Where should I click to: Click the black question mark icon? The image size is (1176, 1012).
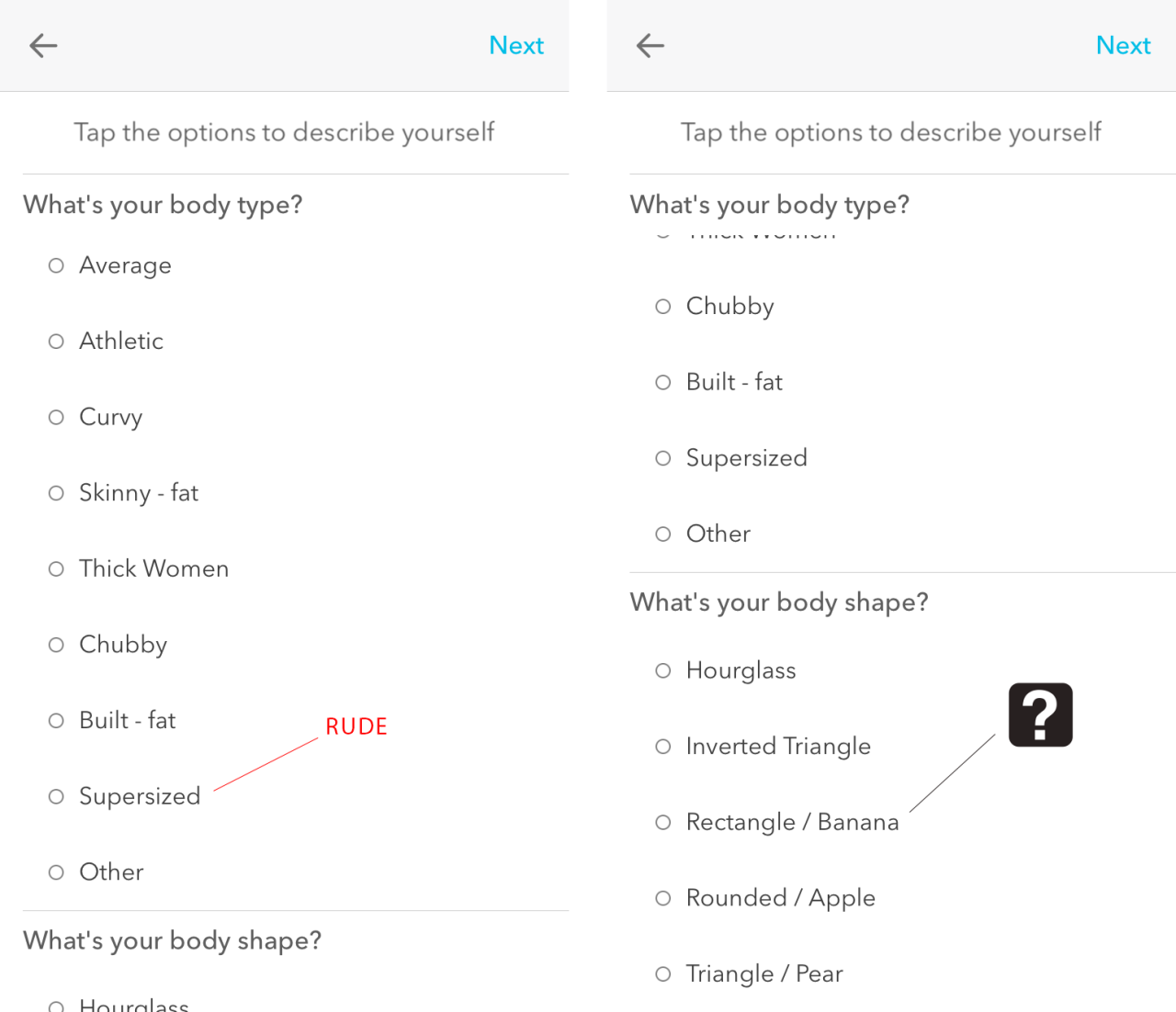click(x=1040, y=714)
